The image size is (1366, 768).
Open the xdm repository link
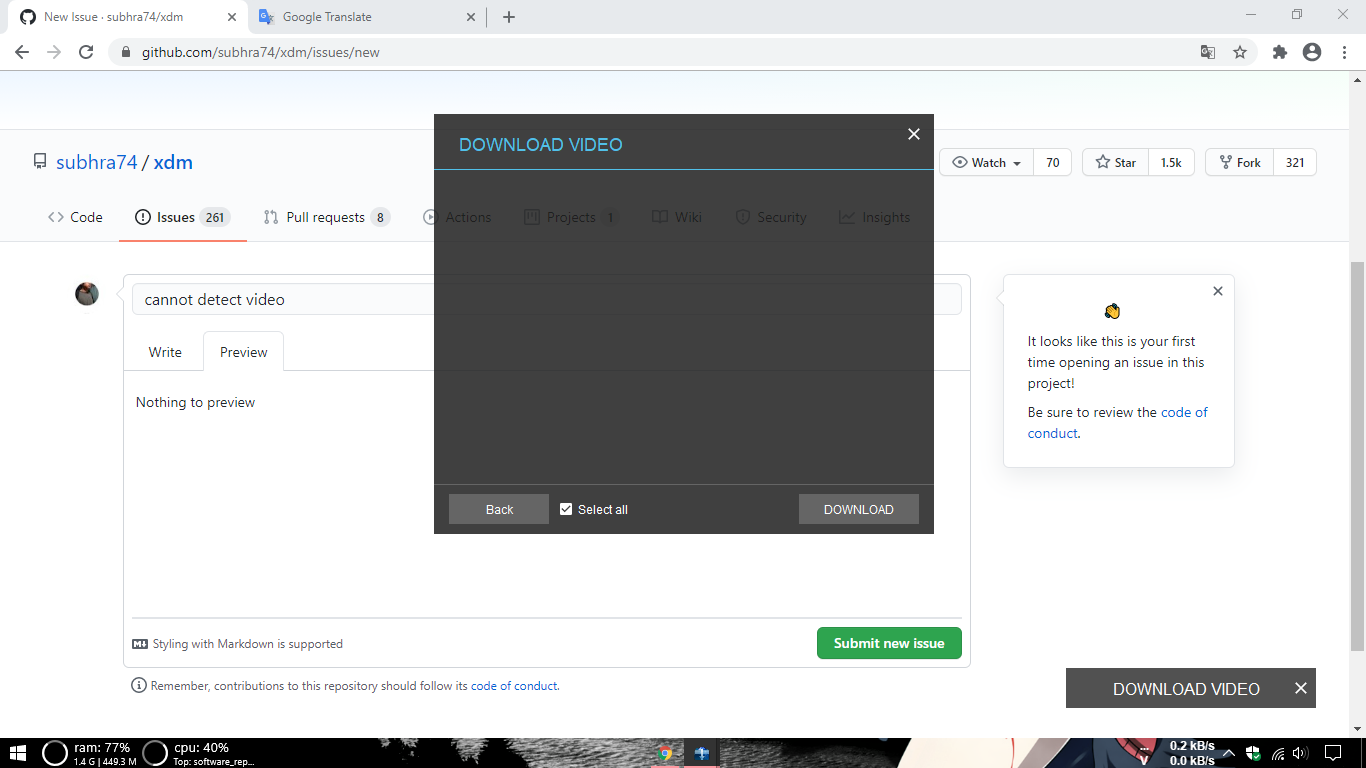pos(173,162)
